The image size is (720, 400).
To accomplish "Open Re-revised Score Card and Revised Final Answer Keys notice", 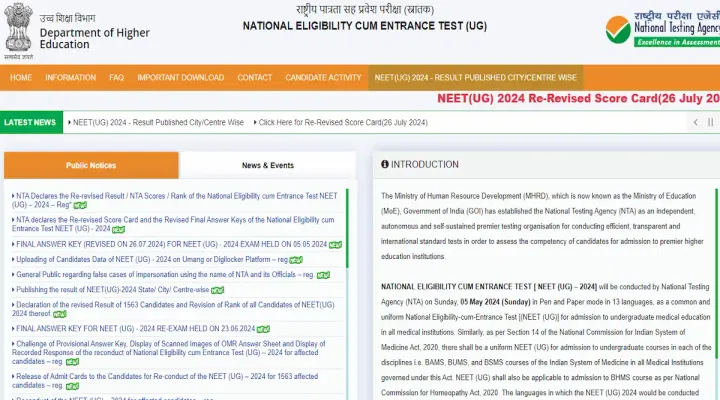I will [173, 224].
